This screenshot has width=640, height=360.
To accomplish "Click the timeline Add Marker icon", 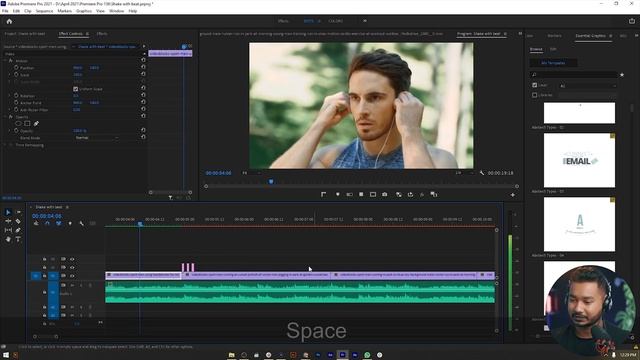I will pyautogui.click(x=70, y=223).
